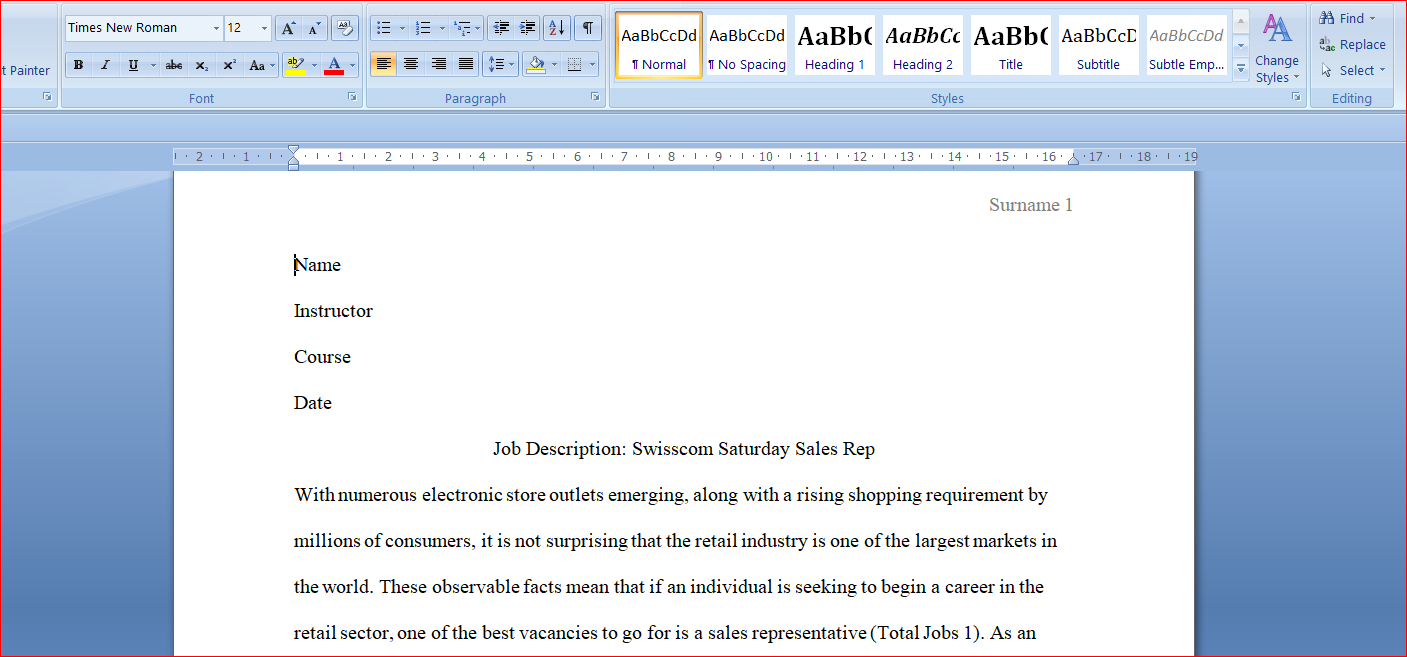This screenshot has height=657, width=1407.
Task: Open the Paragraph dialog launcher
Action: [x=595, y=97]
